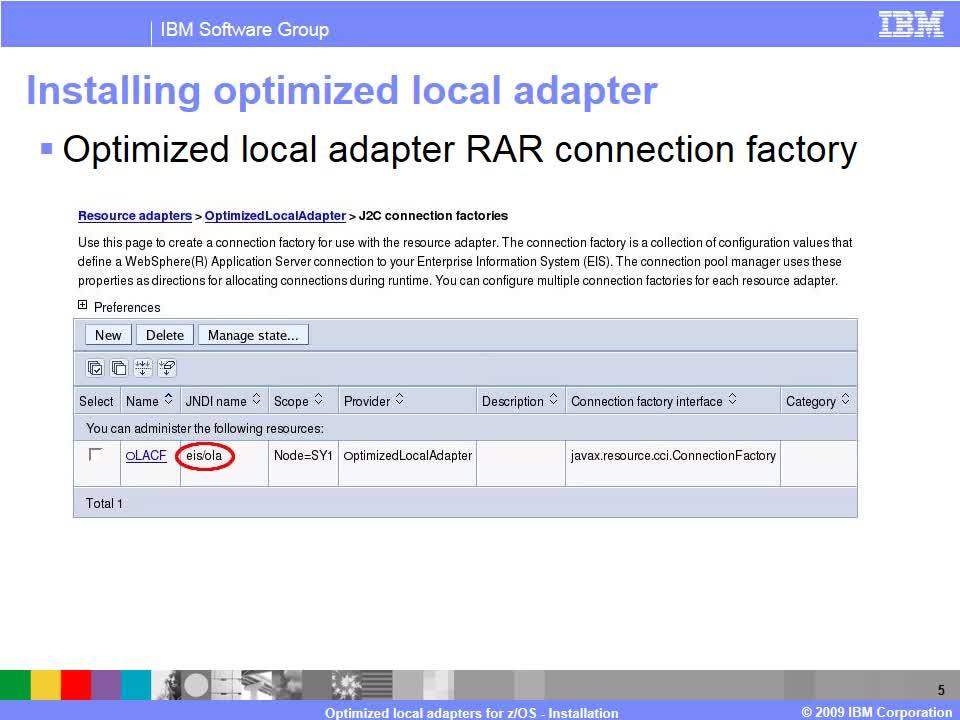
Task: Expand the Preferences section
Action: click(x=83, y=305)
